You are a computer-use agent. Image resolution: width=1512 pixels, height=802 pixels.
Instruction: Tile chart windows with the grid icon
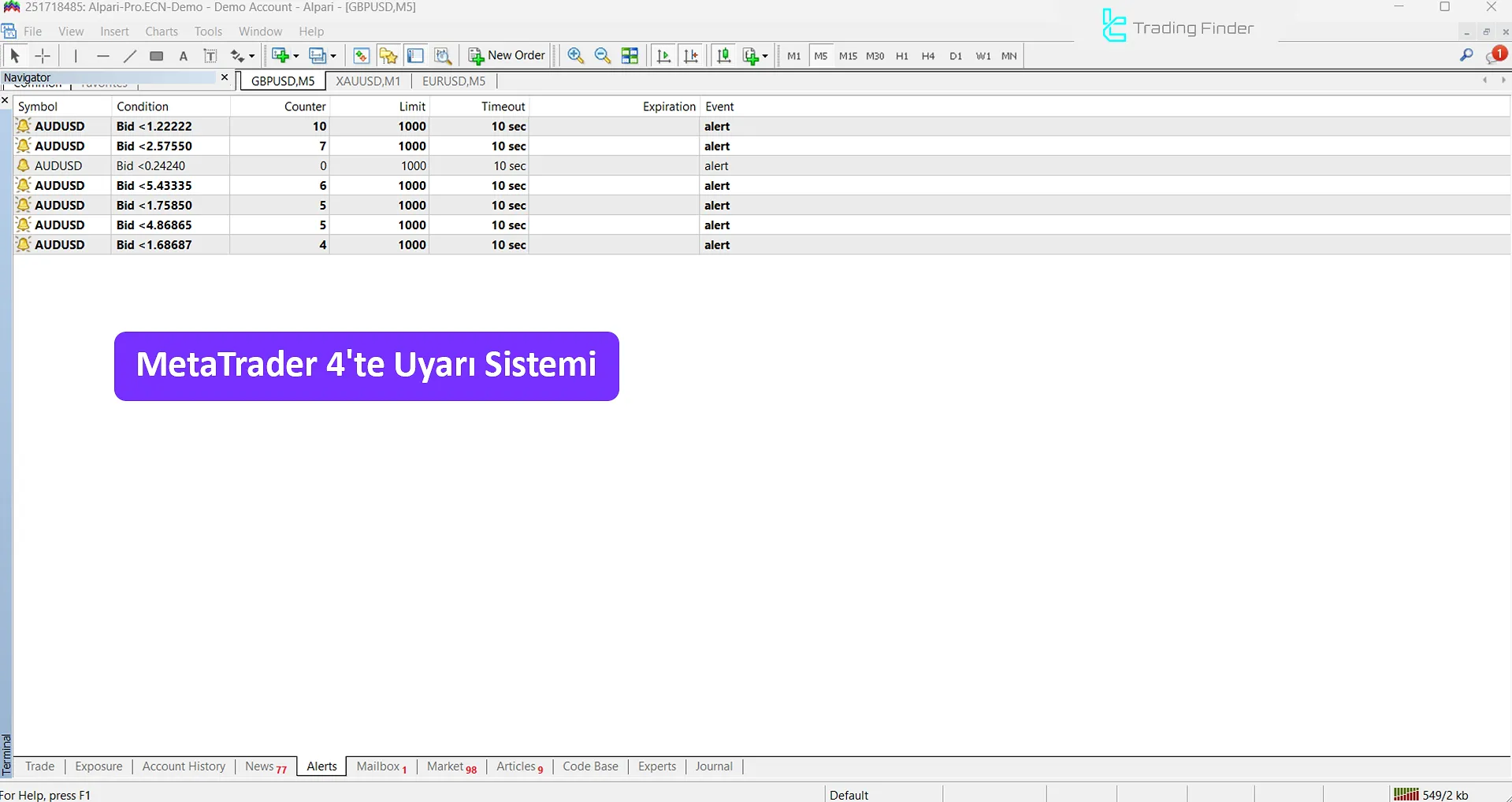coord(630,56)
